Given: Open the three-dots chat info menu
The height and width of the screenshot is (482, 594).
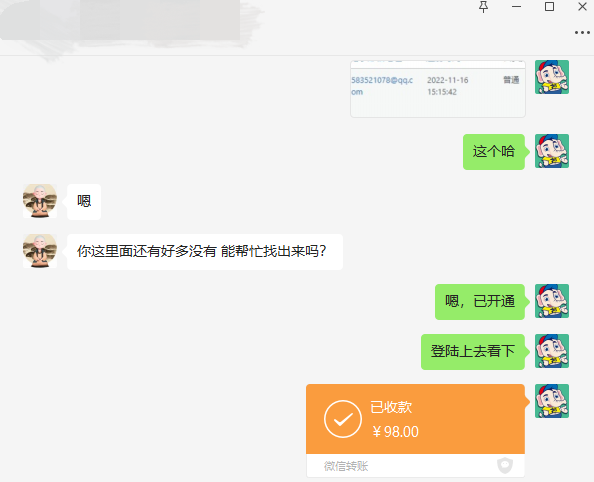Looking at the screenshot, I should click(582, 33).
